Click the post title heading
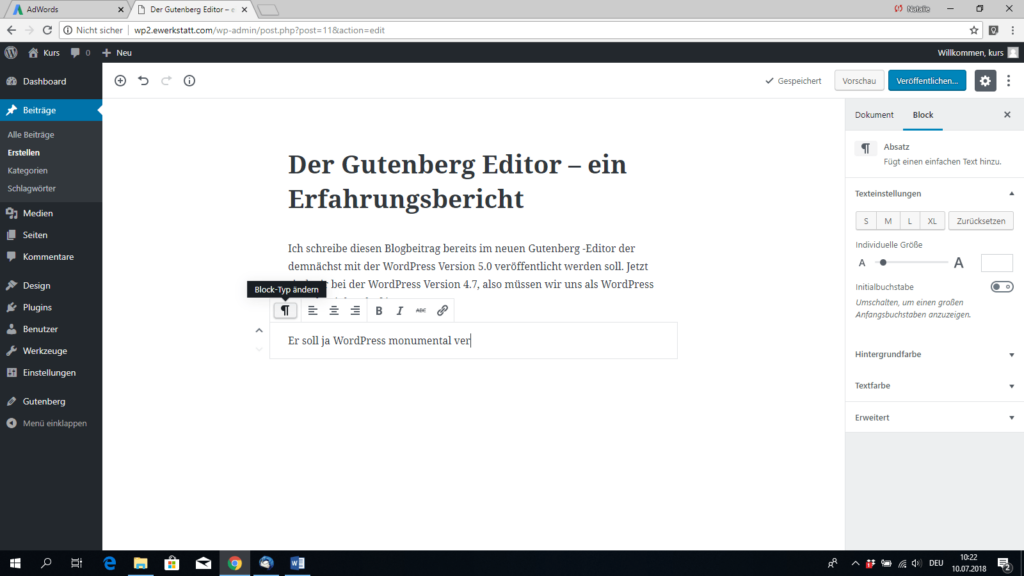The height and width of the screenshot is (576, 1024). tap(457, 182)
